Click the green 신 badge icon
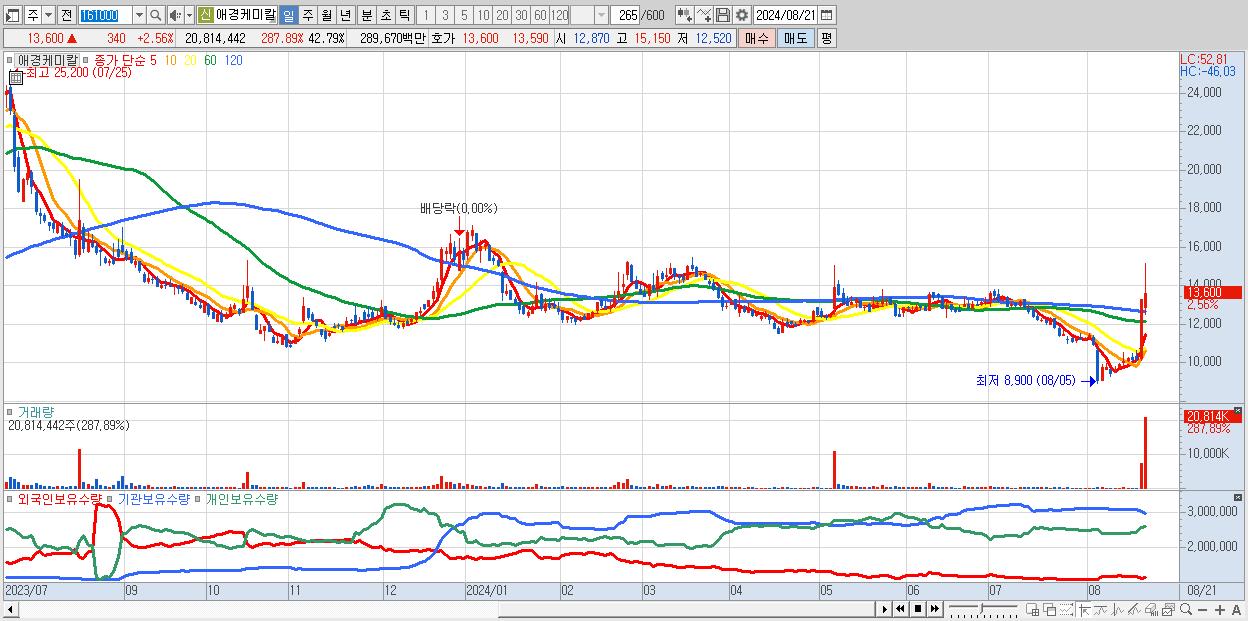Image resolution: width=1248 pixels, height=621 pixels. [205, 15]
